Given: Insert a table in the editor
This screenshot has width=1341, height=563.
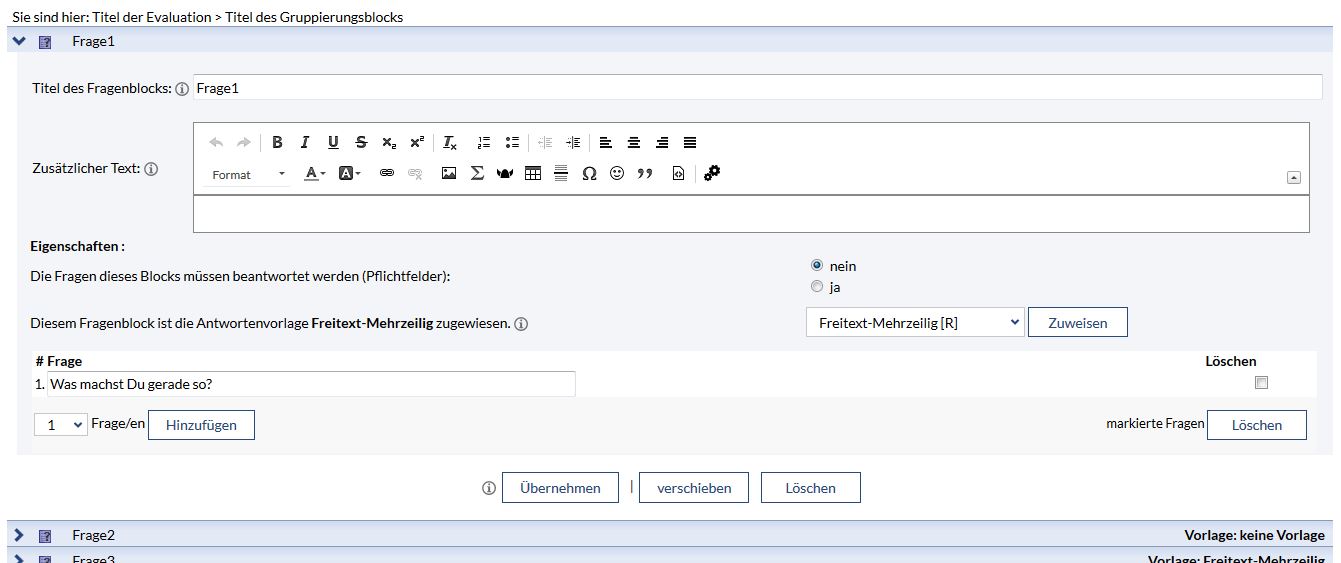Looking at the screenshot, I should click(x=533, y=174).
